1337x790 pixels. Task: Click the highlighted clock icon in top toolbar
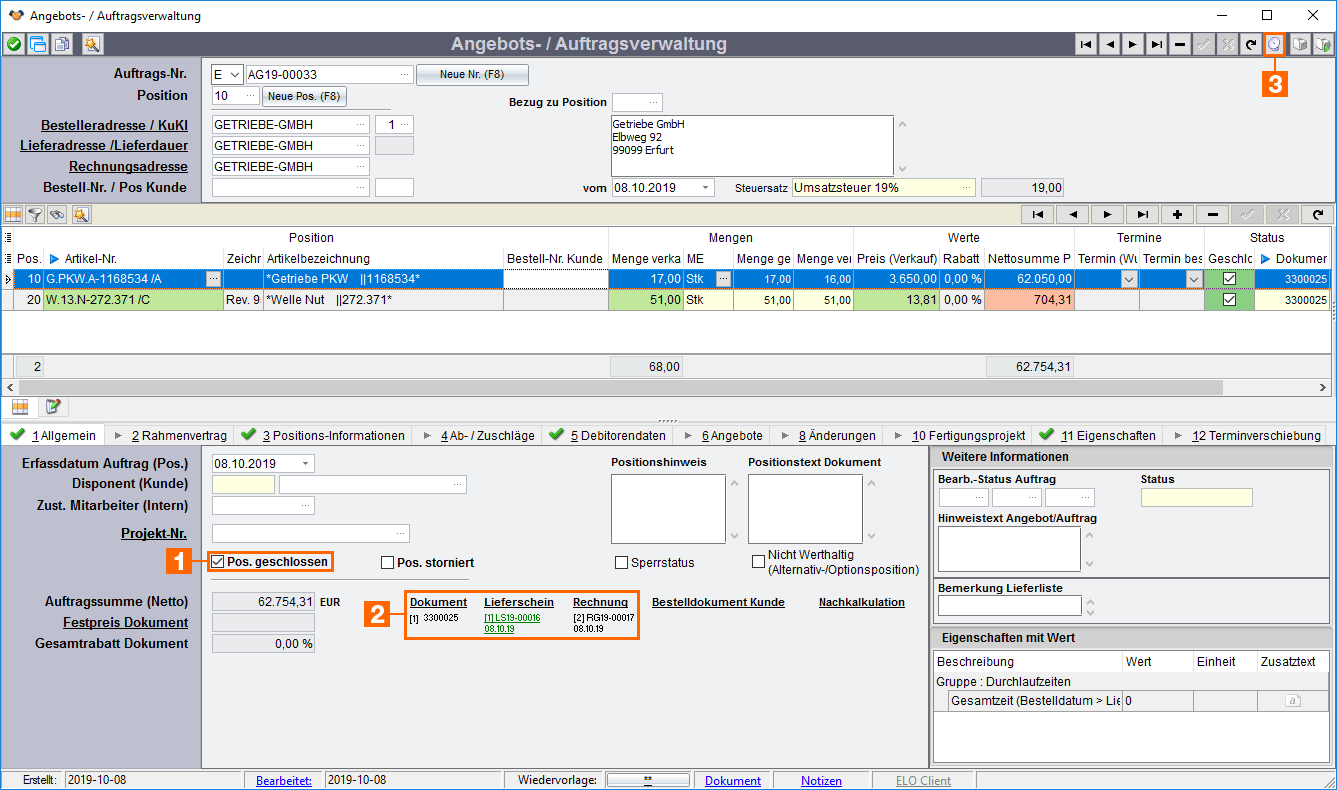click(x=1274, y=44)
